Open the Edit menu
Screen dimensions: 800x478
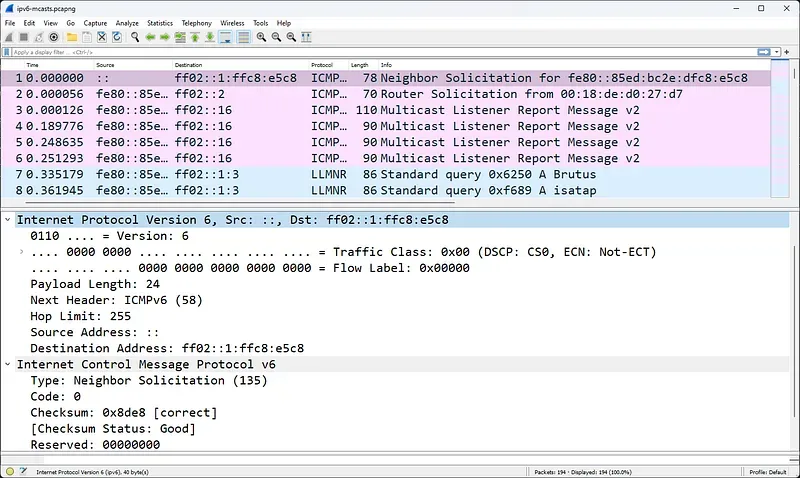pyautogui.click(x=29, y=23)
